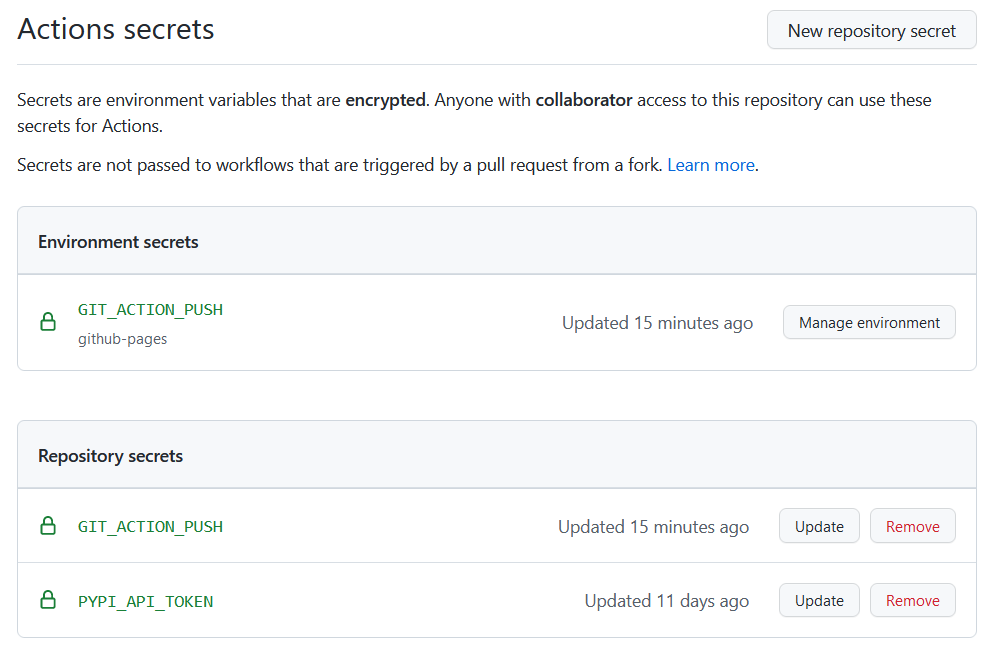Click the environment secret's "Updated 15 minutes ago" text
The image size is (996, 661).
(657, 323)
